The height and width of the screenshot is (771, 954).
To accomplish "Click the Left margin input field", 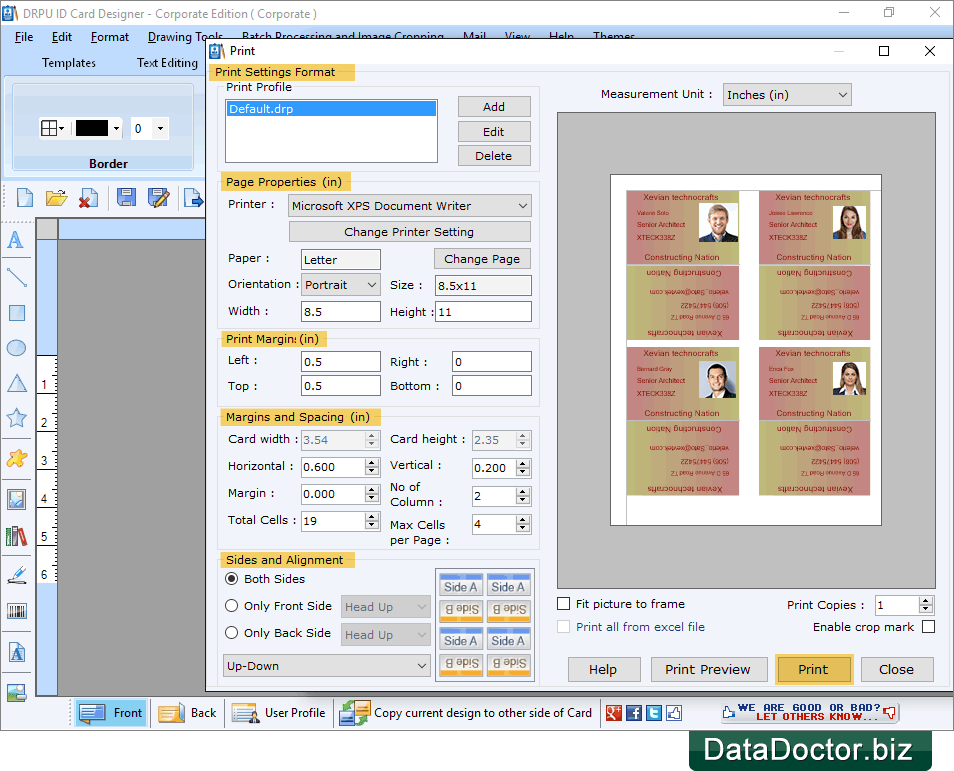I will pyautogui.click(x=341, y=361).
